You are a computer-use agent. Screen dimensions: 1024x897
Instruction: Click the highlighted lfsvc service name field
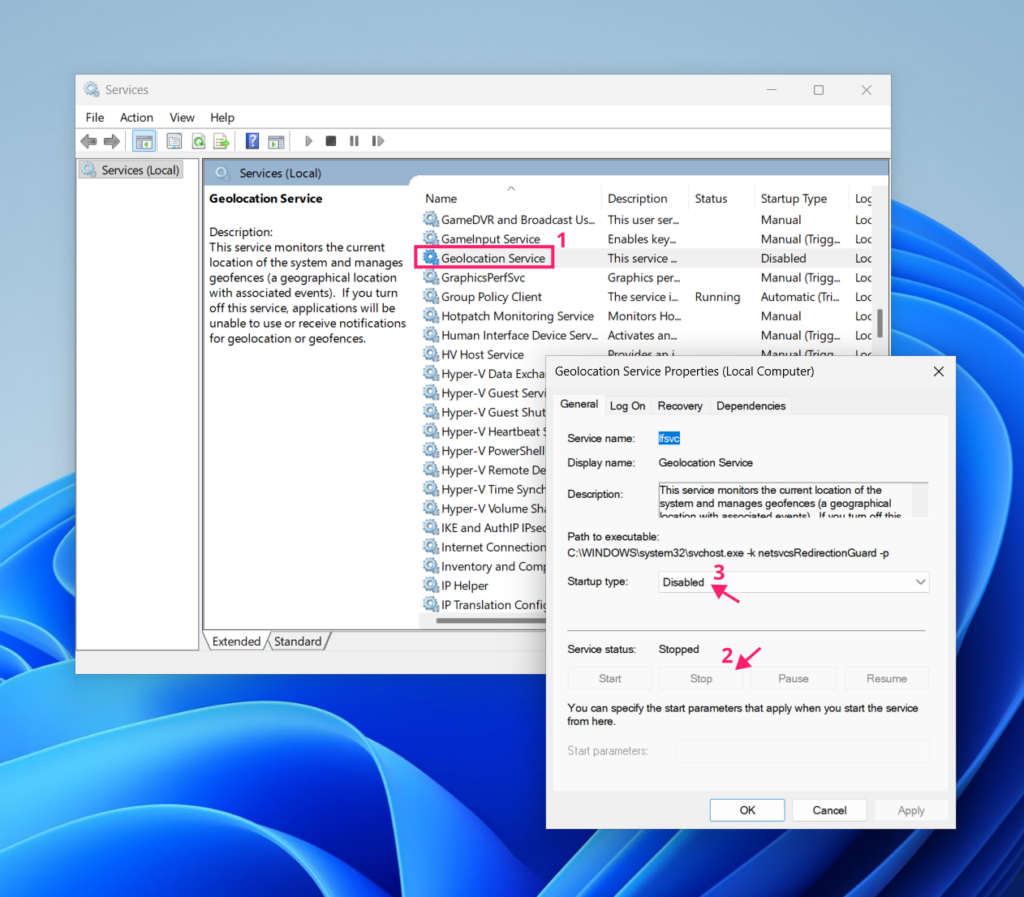click(x=669, y=438)
